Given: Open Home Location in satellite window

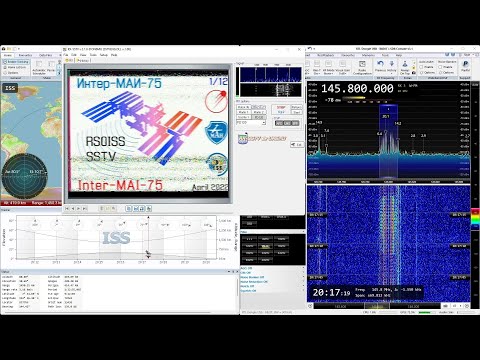Looking at the screenshot, I should [16, 67].
